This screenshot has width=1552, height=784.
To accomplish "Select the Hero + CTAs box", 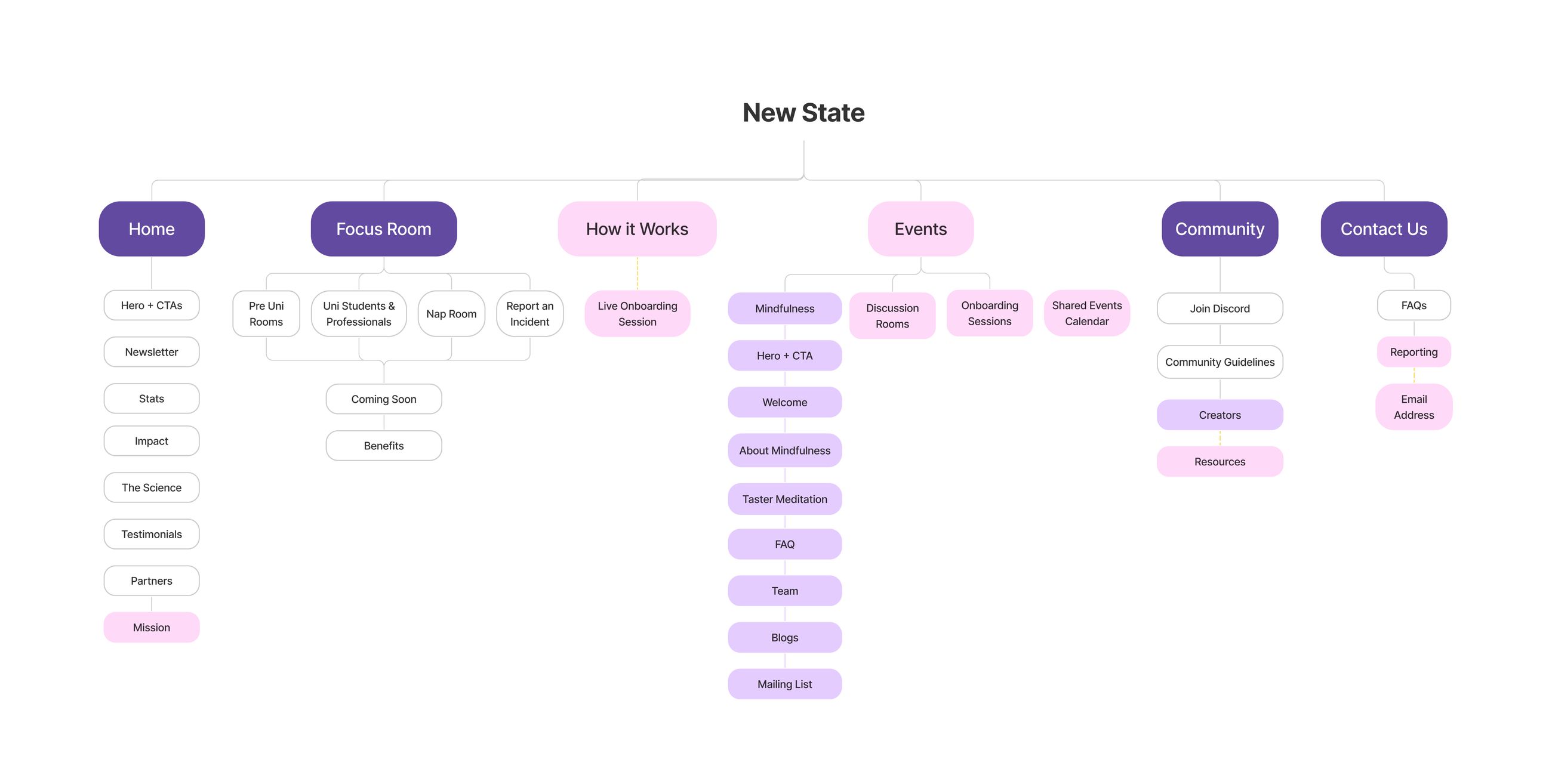I will 151,305.
